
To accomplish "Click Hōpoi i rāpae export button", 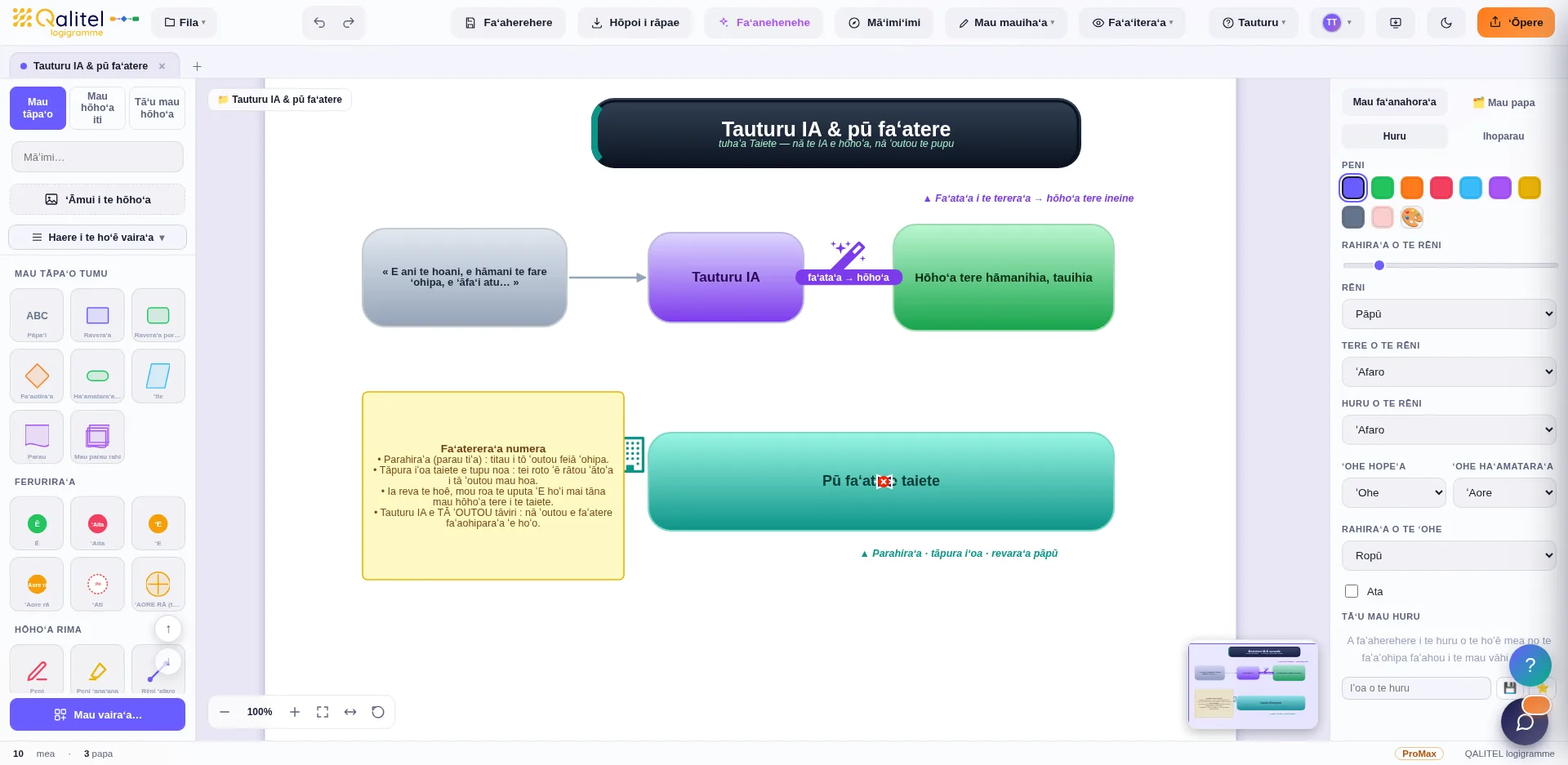I will pyautogui.click(x=635, y=23).
